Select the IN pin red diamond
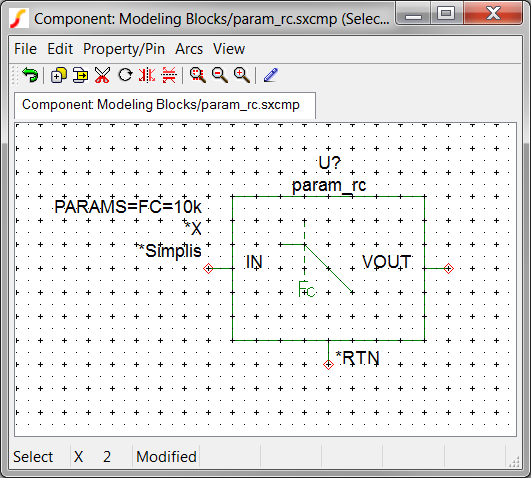Viewport: 531px width, 478px height. click(x=208, y=268)
